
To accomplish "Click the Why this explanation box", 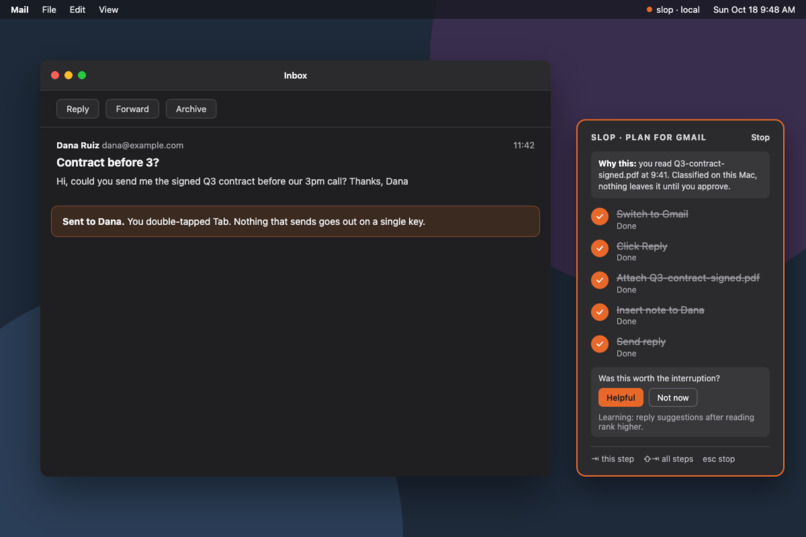I will 680,175.
